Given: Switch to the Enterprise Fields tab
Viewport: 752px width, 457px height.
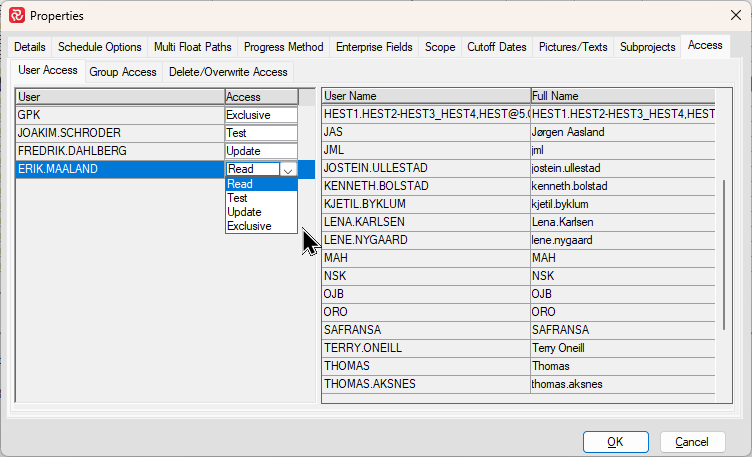Looking at the screenshot, I should pos(374,47).
